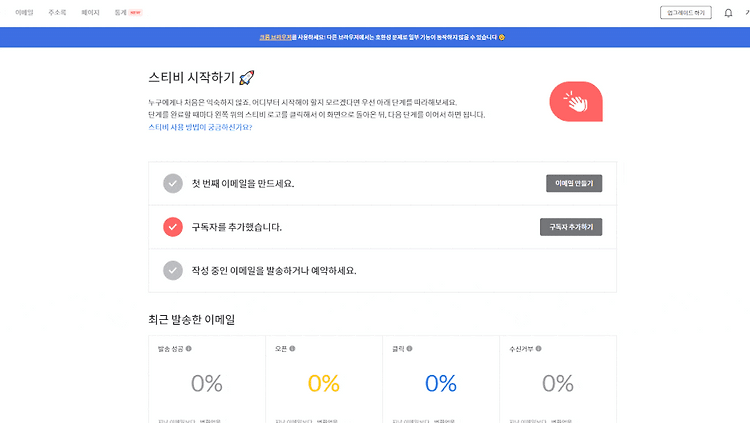Open the 주소록 menu
This screenshot has height=423, width=750.
(x=57, y=12)
